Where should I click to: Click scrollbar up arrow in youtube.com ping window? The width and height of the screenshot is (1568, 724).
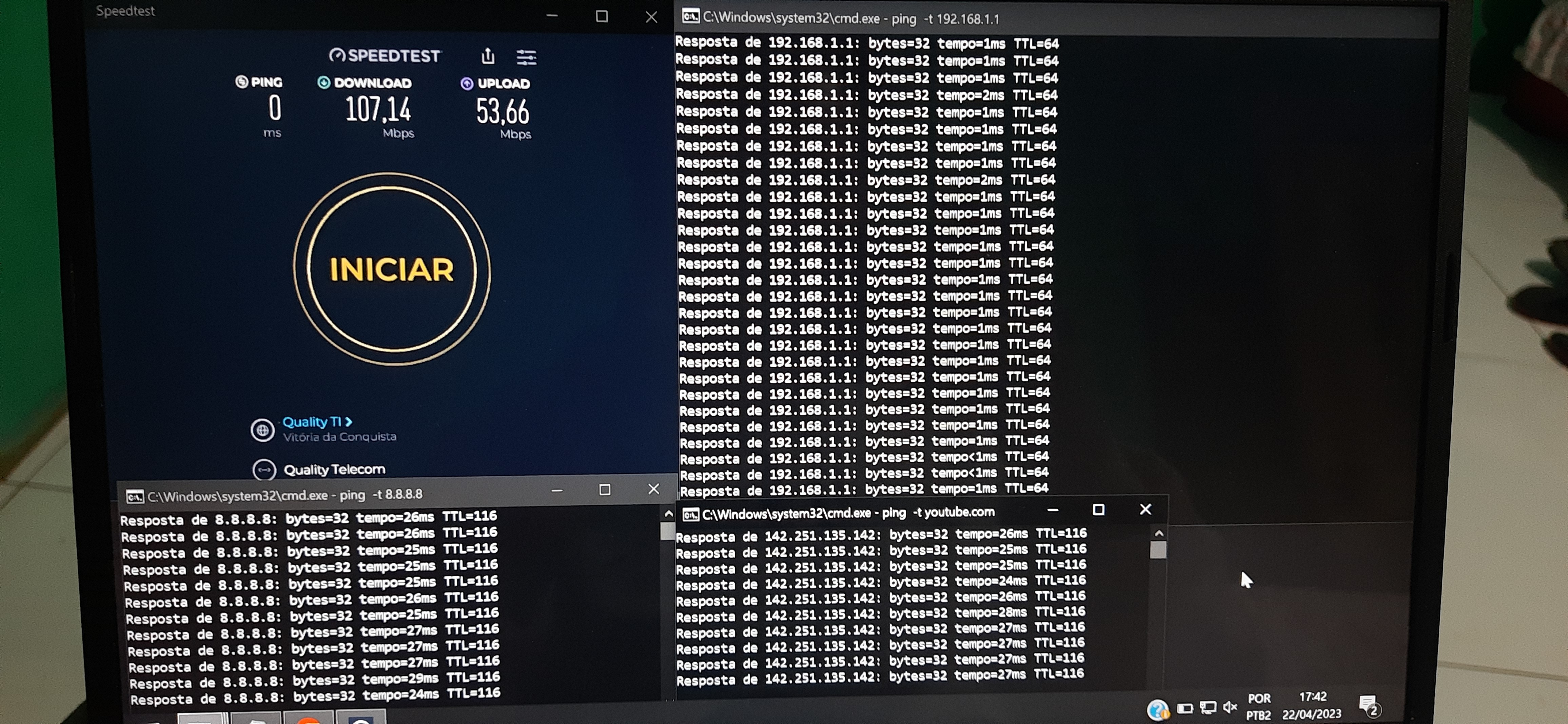[x=1159, y=533]
